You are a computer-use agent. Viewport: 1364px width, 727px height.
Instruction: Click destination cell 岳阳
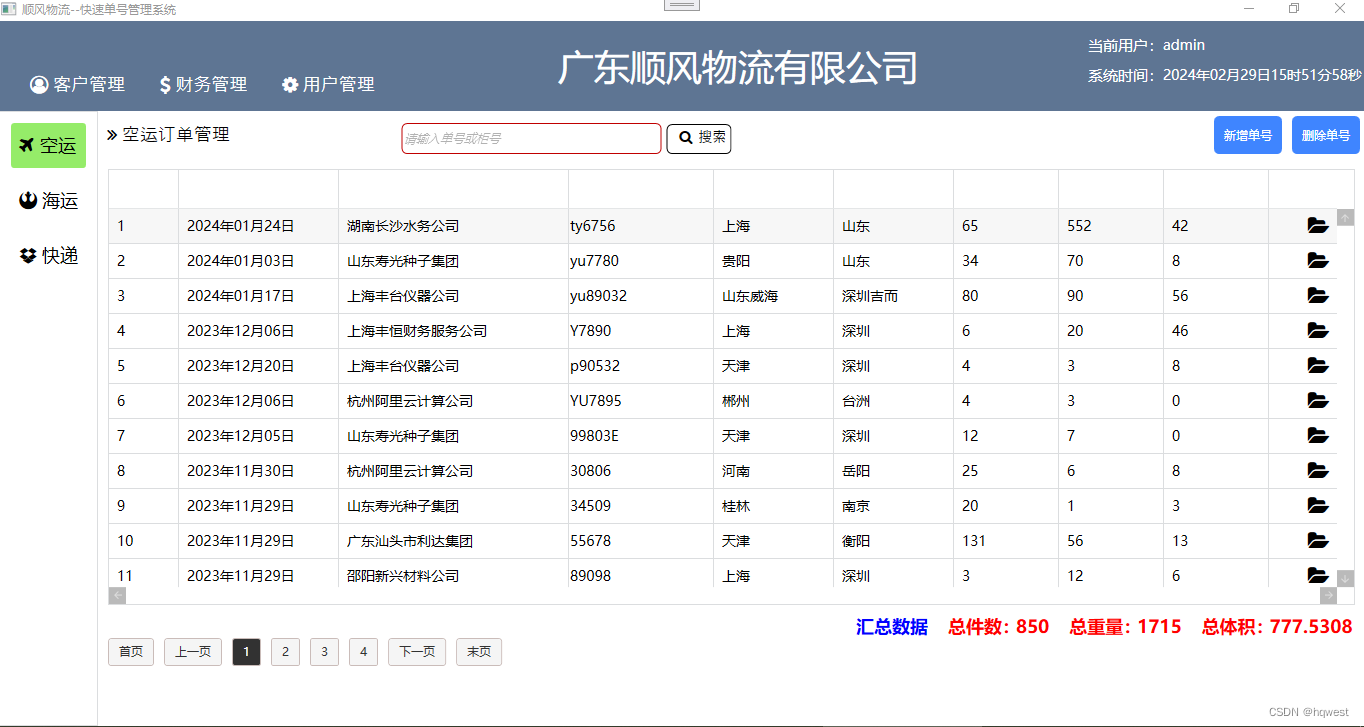pos(856,471)
